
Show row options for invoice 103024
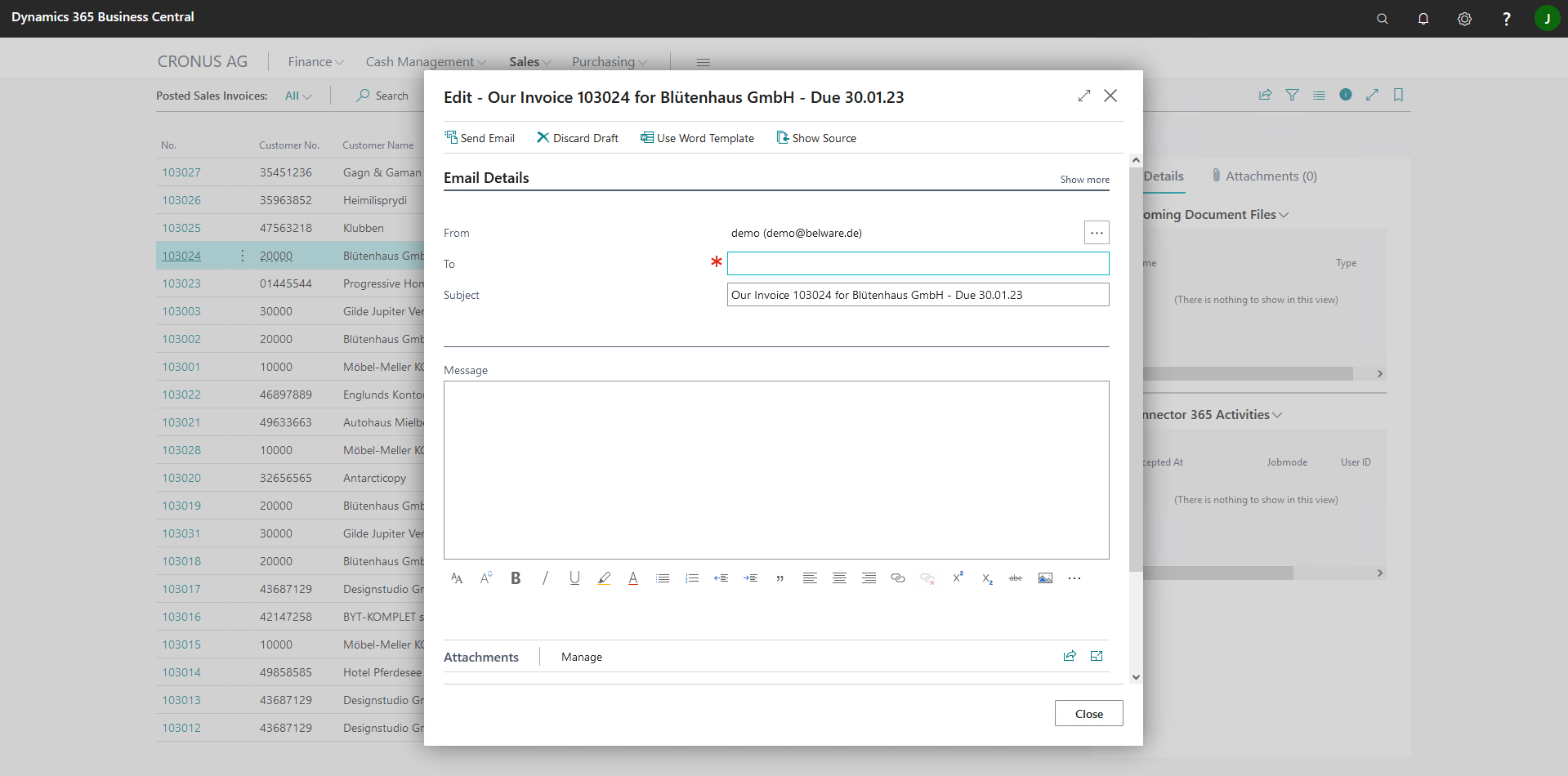pyautogui.click(x=243, y=256)
